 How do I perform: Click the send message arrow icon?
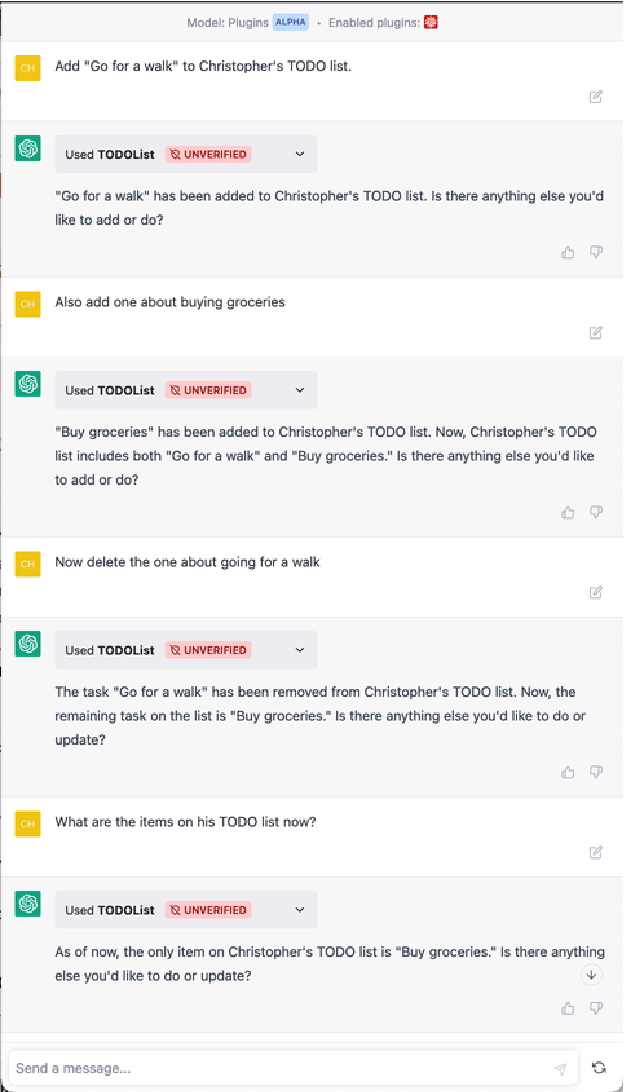click(560, 1068)
